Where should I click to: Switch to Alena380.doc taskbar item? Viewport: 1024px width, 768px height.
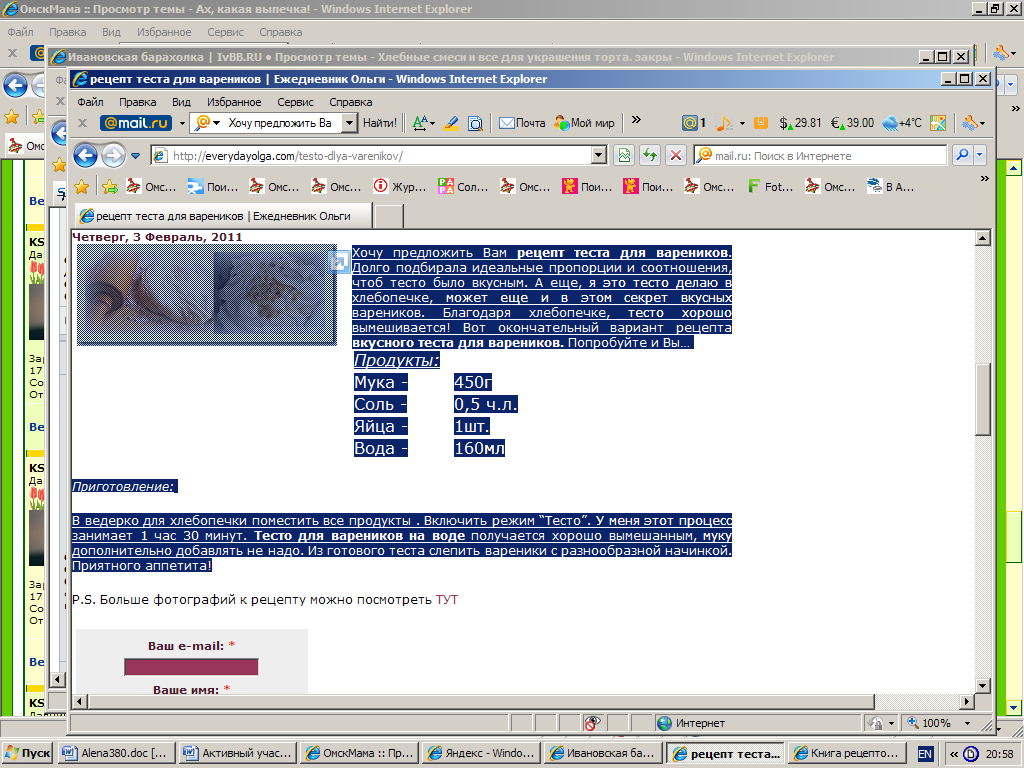[x=116, y=753]
